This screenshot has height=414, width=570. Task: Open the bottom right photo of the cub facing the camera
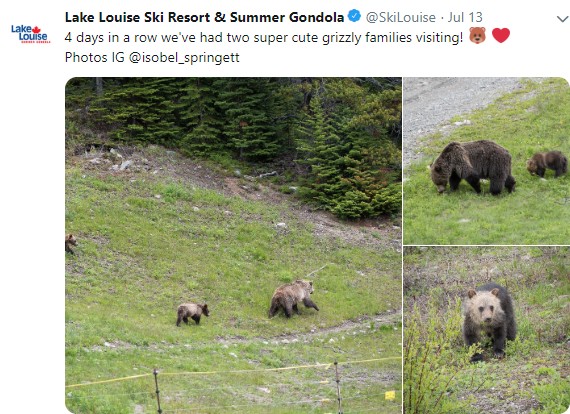tap(487, 330)
